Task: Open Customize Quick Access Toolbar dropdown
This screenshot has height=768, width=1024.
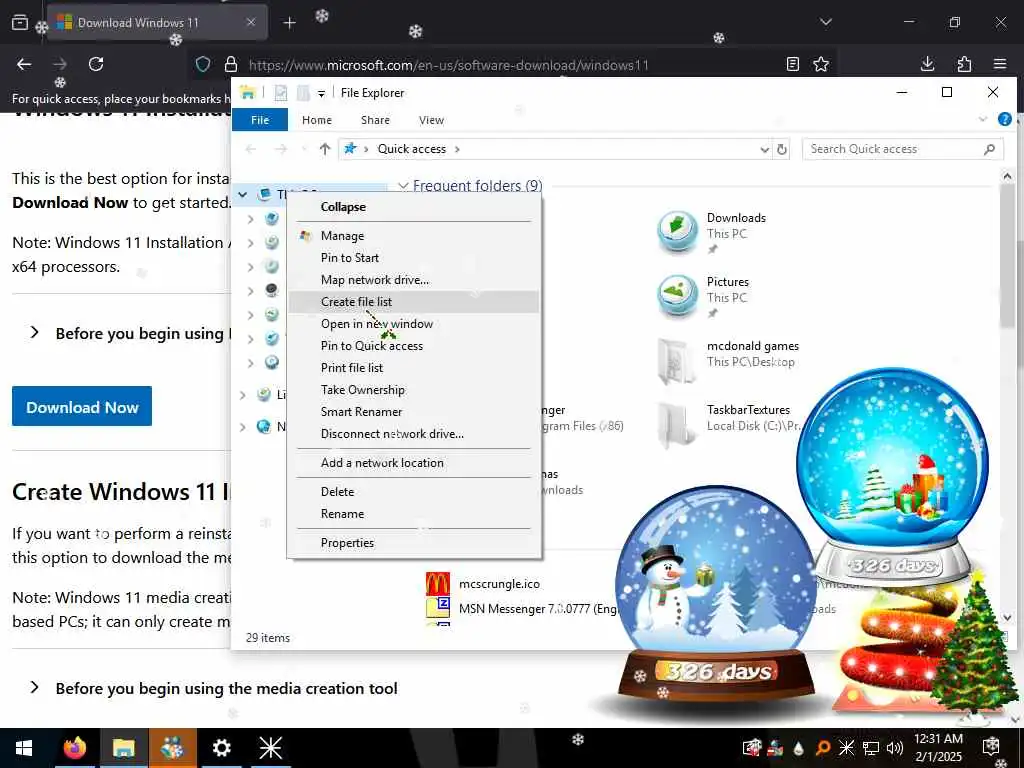Action: pos(321,93)
